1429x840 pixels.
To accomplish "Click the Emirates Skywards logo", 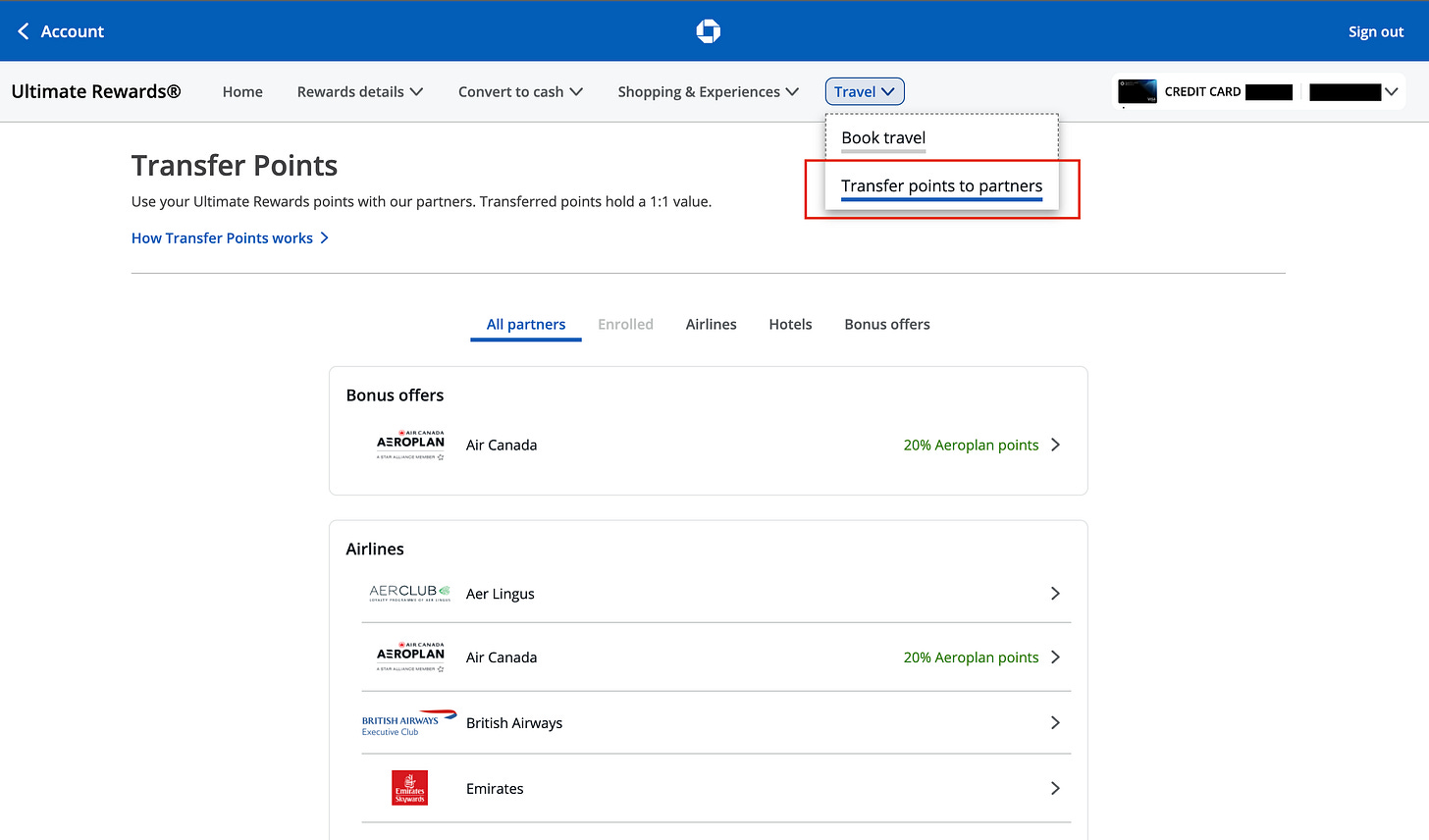I will [409, 788].
